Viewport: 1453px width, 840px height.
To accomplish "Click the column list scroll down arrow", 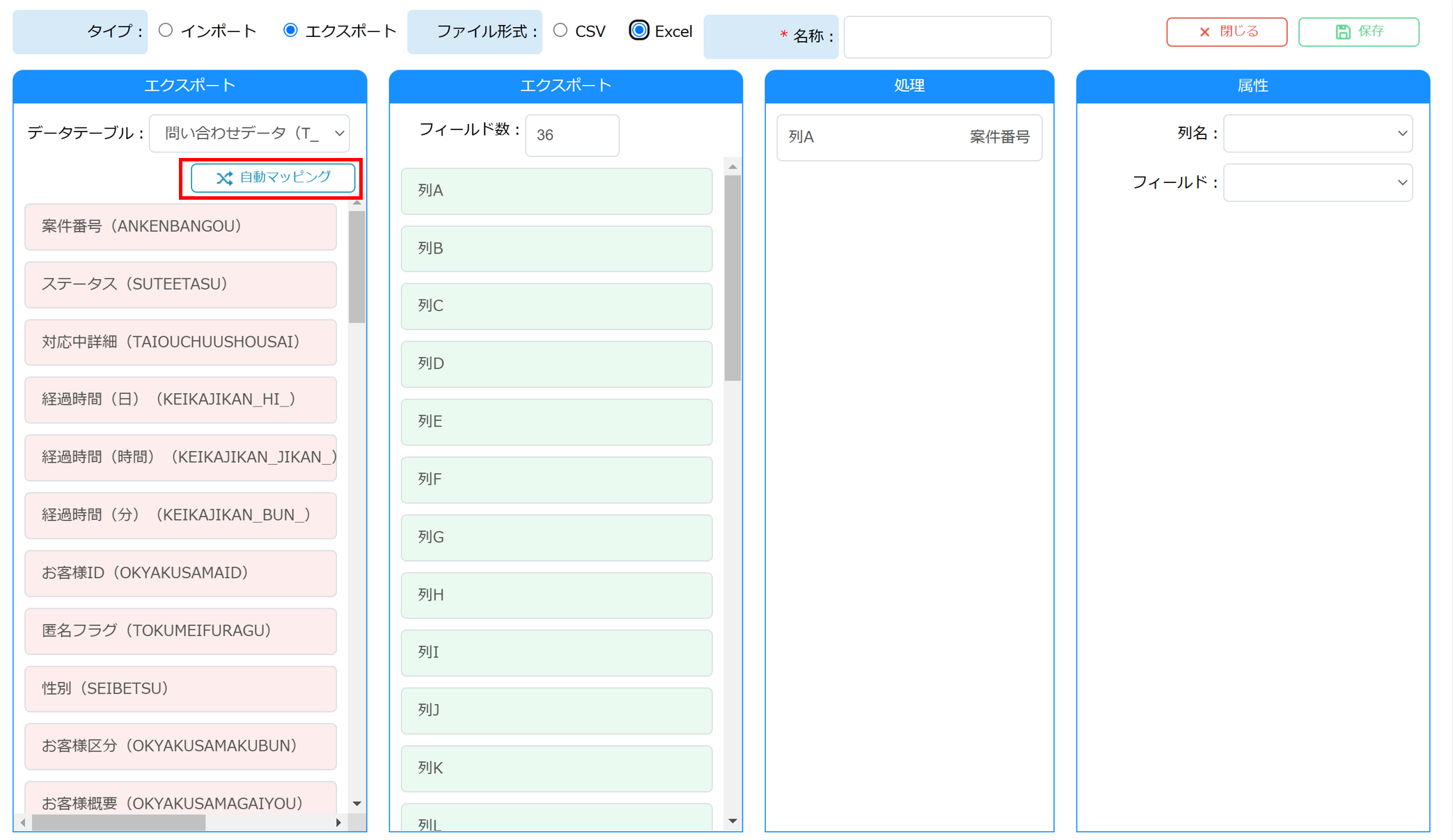I will [732, 821].
